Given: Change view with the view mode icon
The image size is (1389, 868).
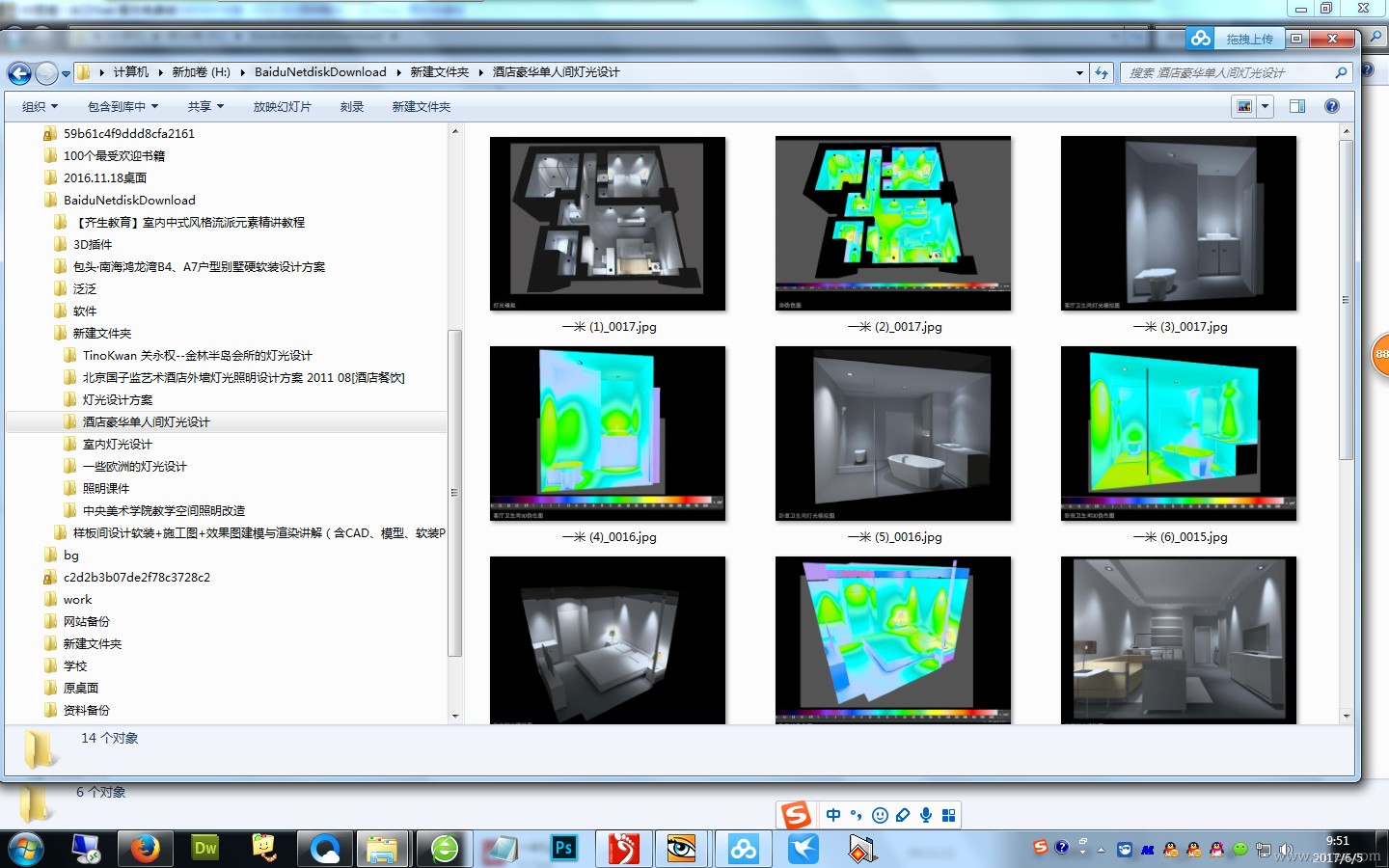Looking at the screenshot, I should point(1244,106).
